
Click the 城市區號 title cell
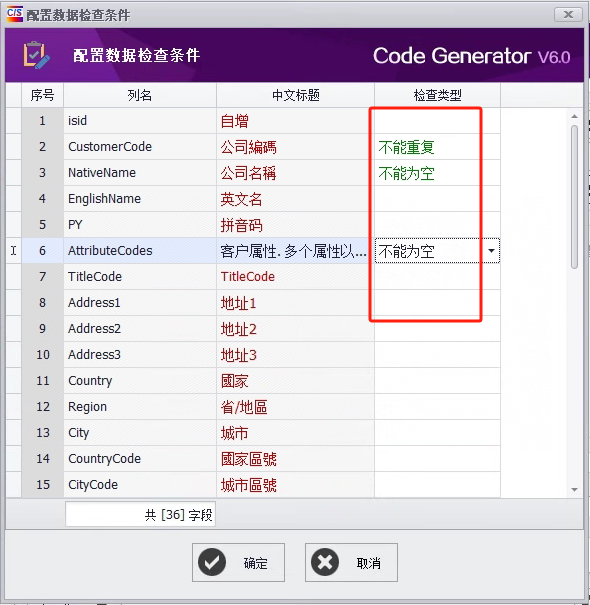[x=296, y=485]
